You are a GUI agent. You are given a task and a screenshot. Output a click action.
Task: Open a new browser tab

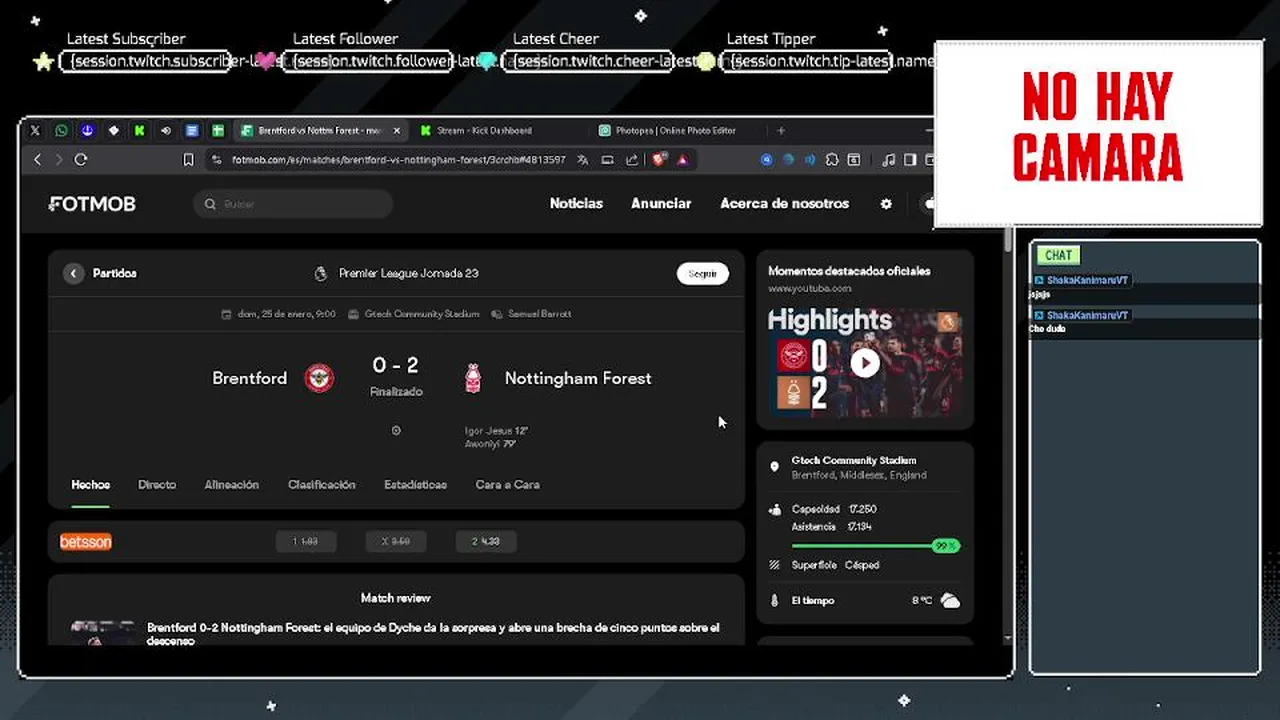pyautogui.click(x=781, y=130)
